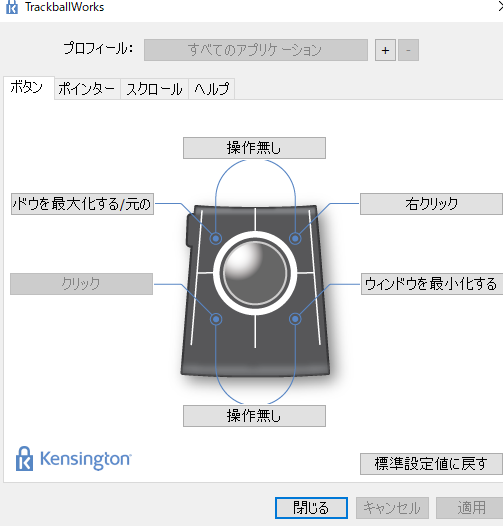Select the ボタン tab
This screenshot has height=526, width=503.
[28, 88]
